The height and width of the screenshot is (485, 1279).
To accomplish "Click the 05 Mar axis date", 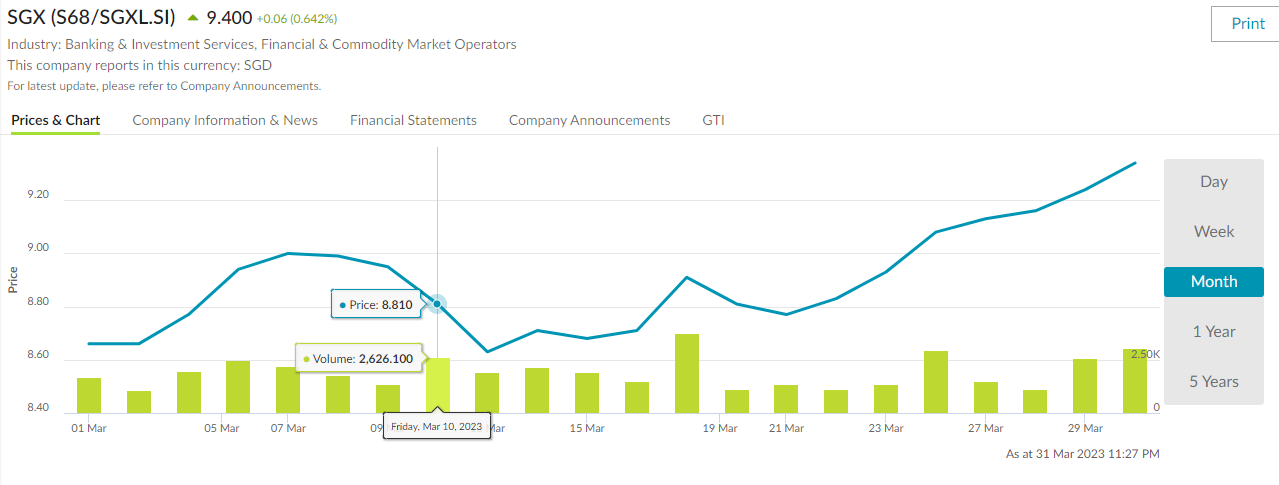I will click(x=222, y=428).
